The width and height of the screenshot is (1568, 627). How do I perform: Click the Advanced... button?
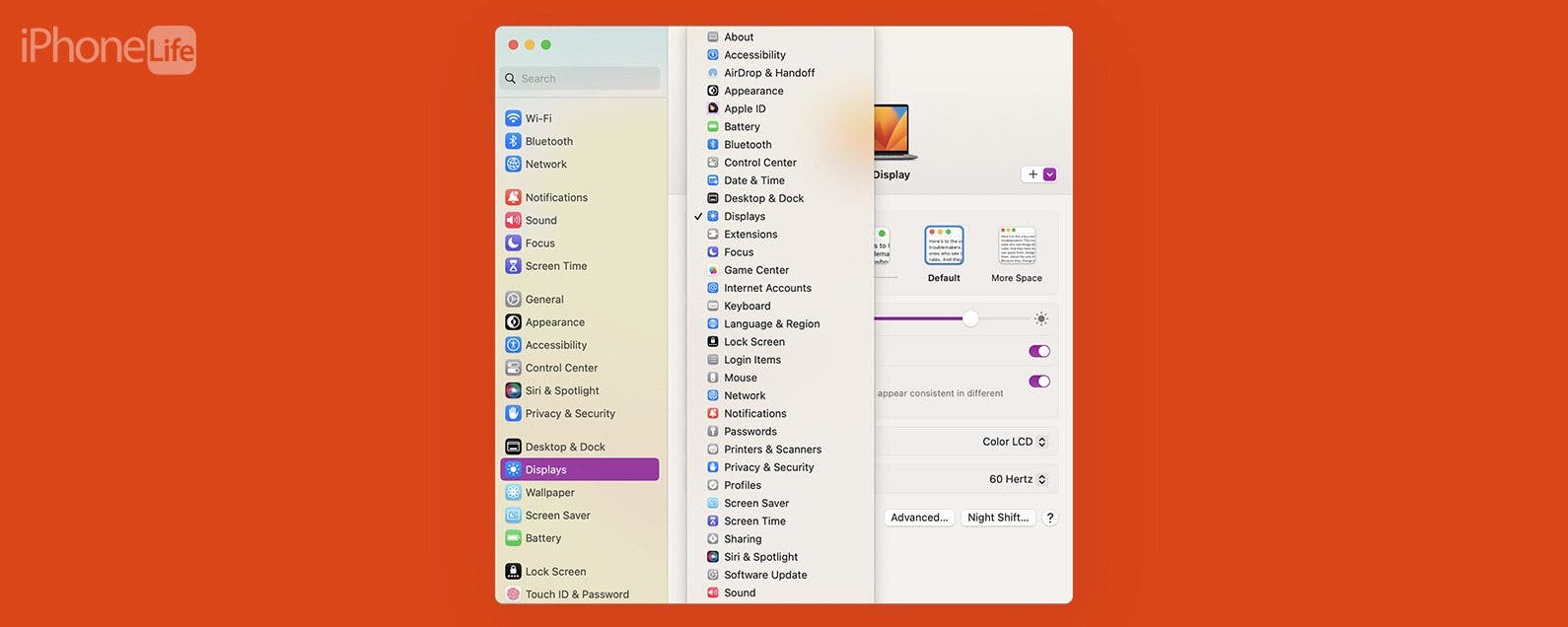click(x=919, y=518)
